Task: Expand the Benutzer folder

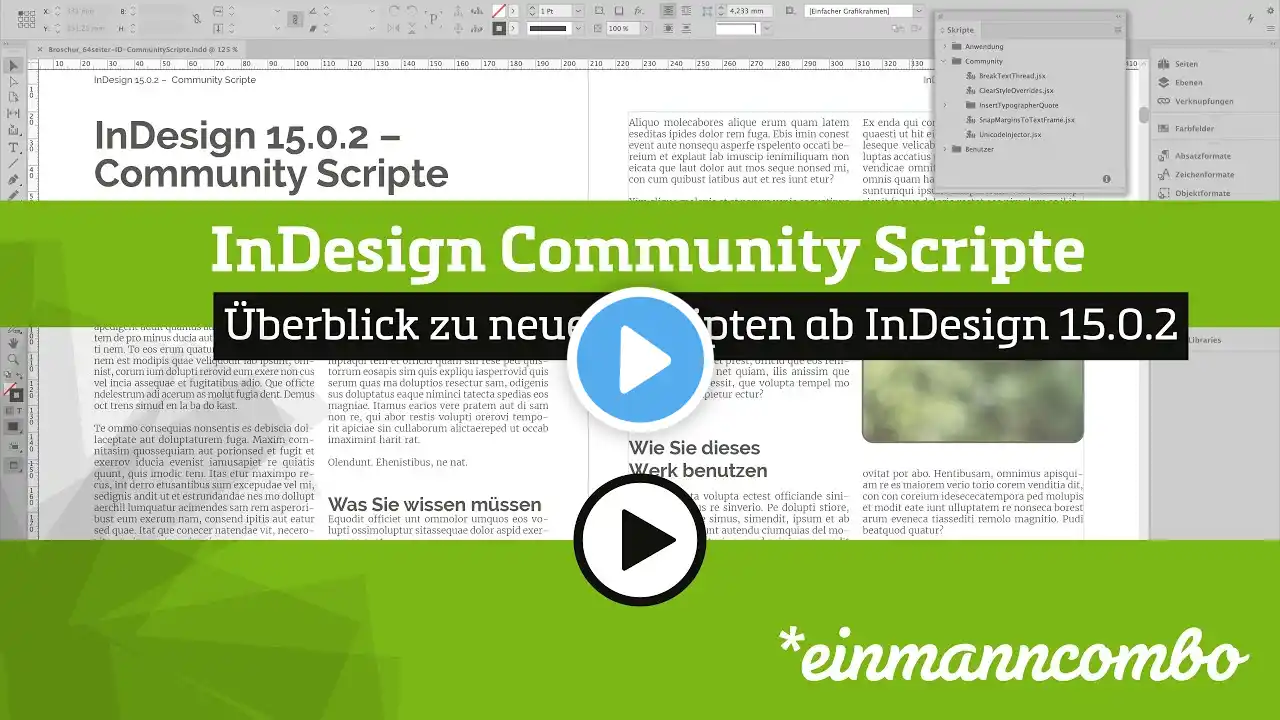Action: coord(945,149)
